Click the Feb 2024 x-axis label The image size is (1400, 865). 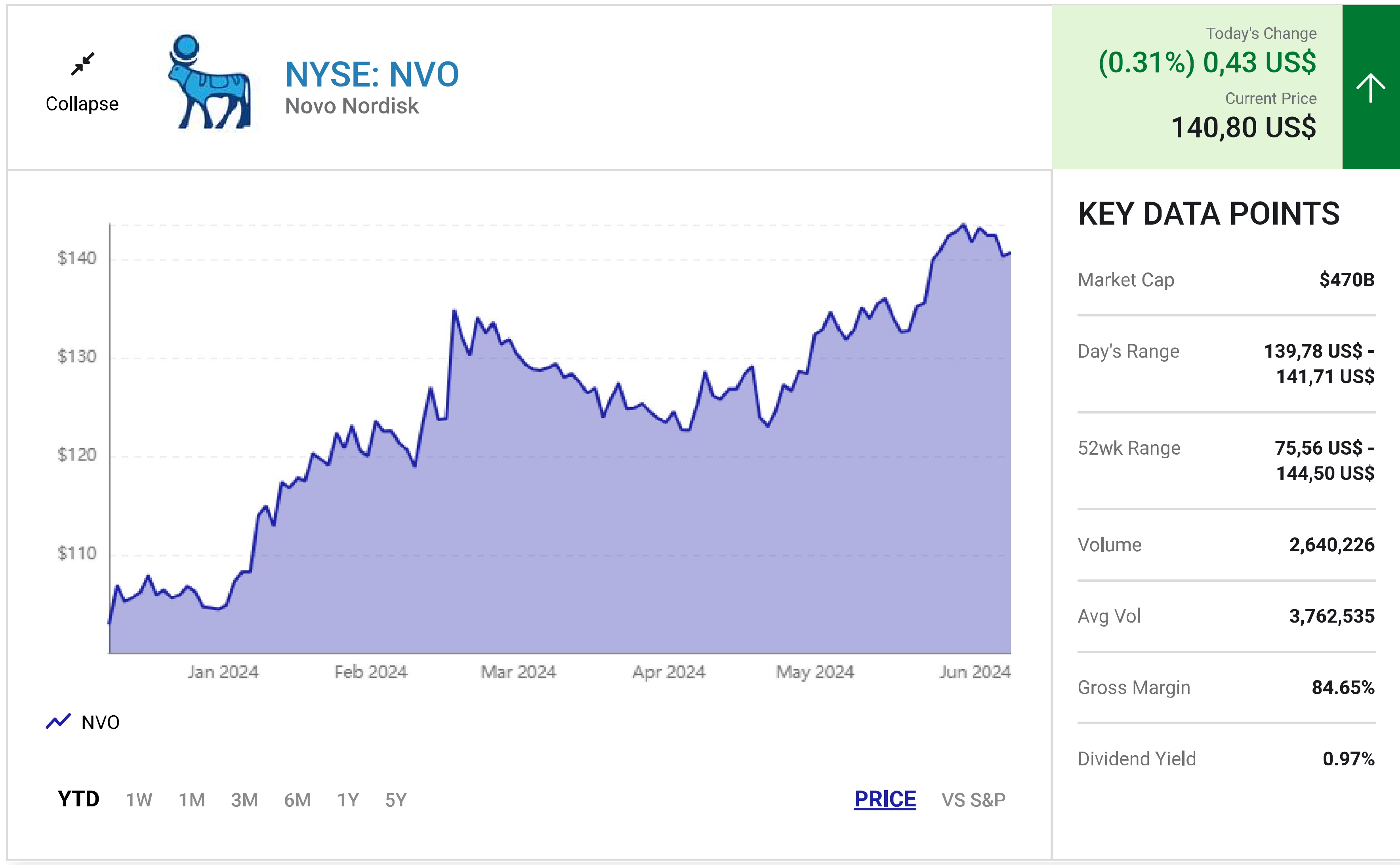point(371,672)
